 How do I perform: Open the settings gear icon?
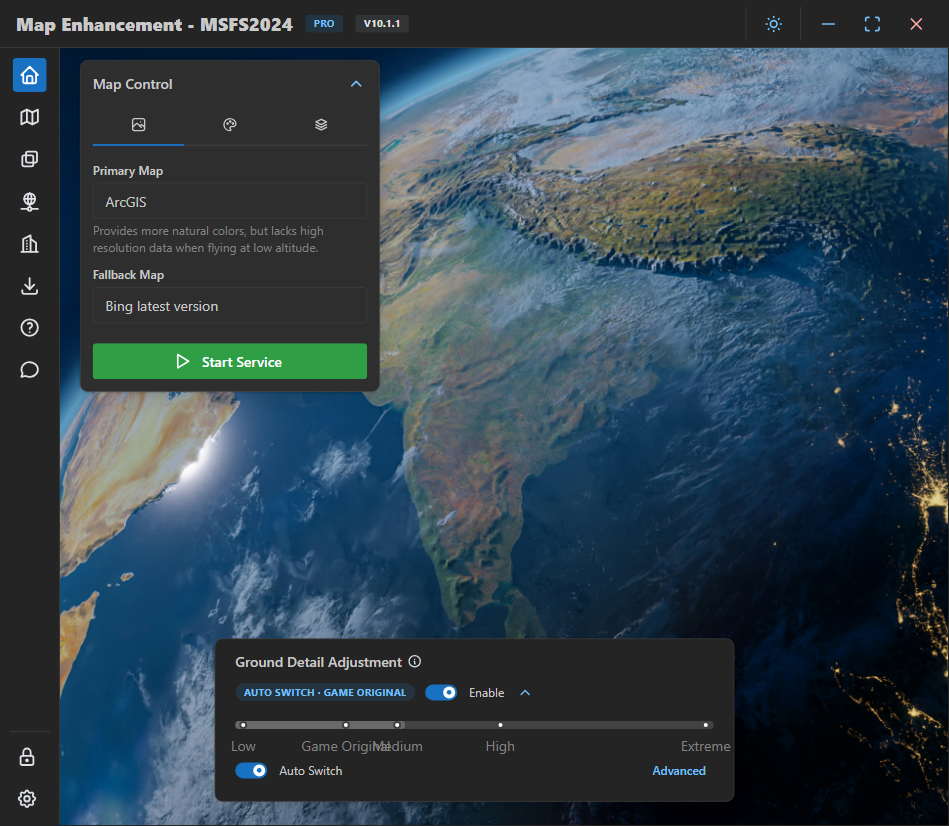[x=27, y=799]
